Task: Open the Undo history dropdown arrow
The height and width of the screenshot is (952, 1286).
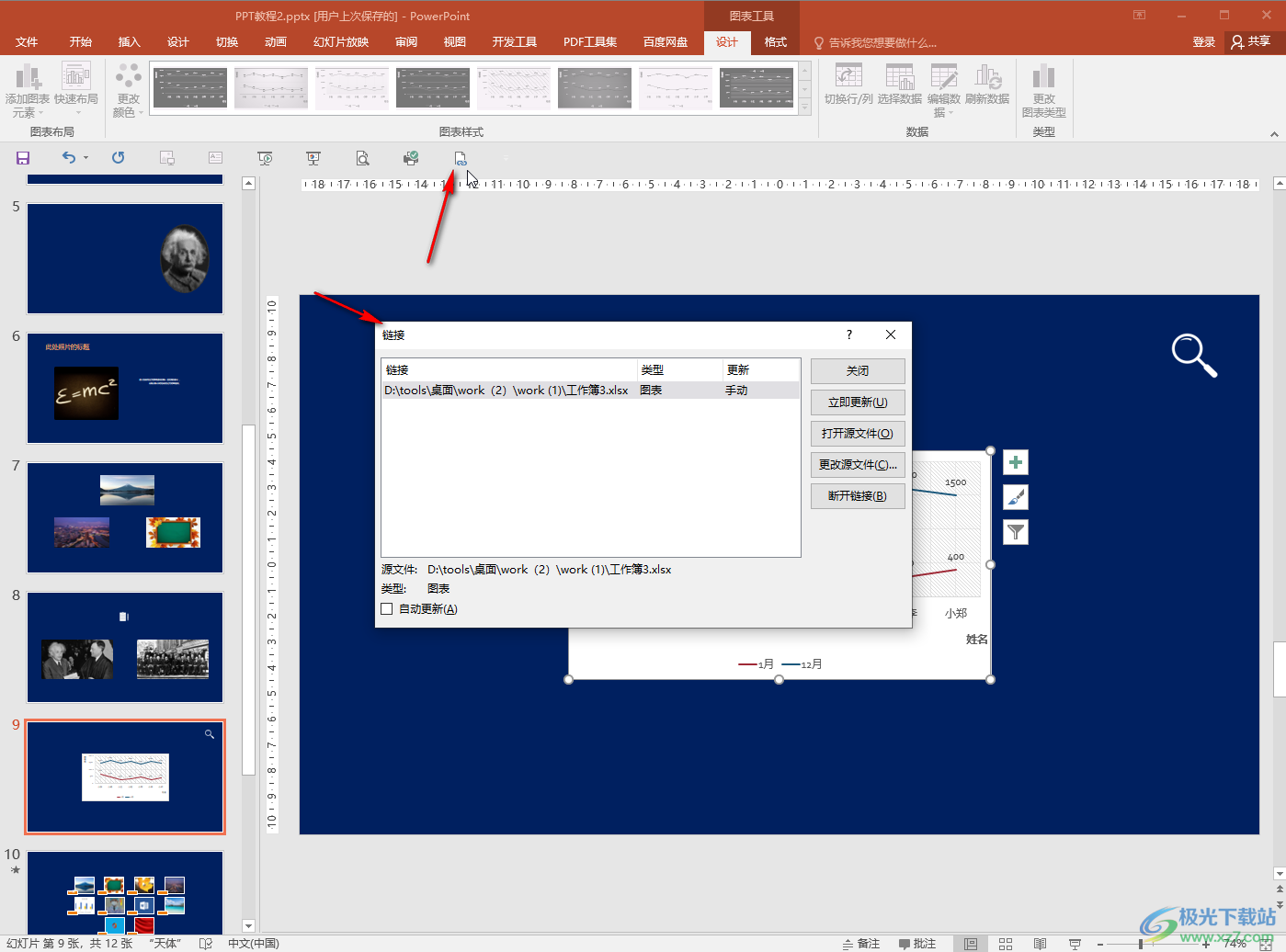Action: pos(86,158)
